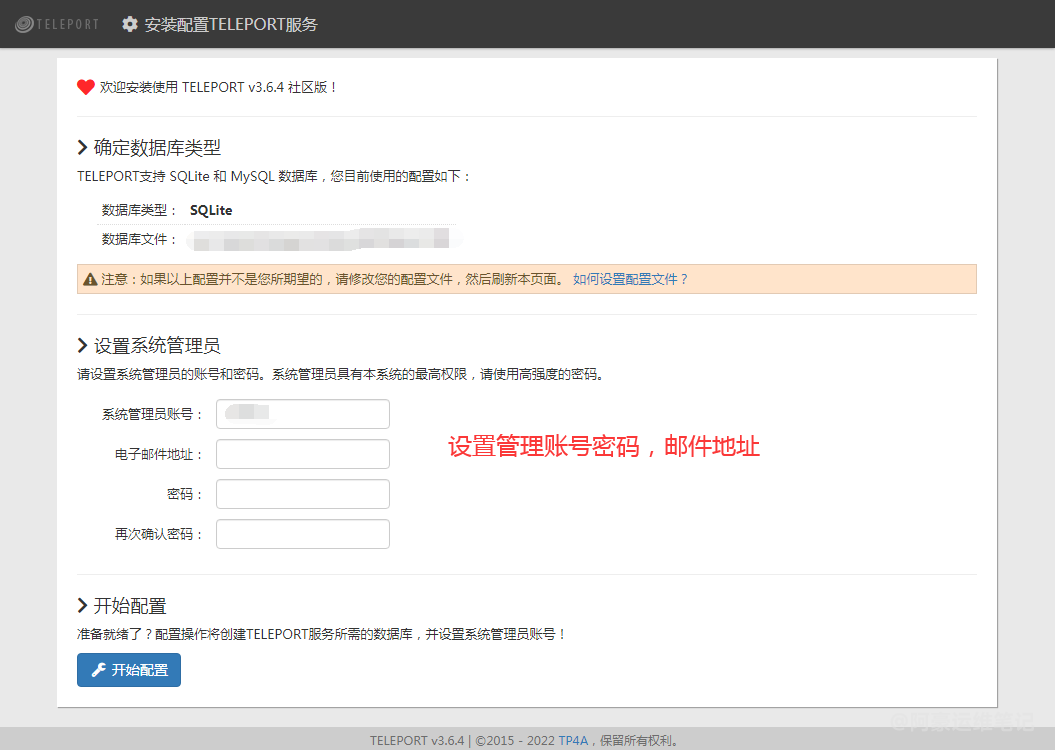Focus the 系统管理员账号 input field
1055x750 pixels.
tap(303, 414)
